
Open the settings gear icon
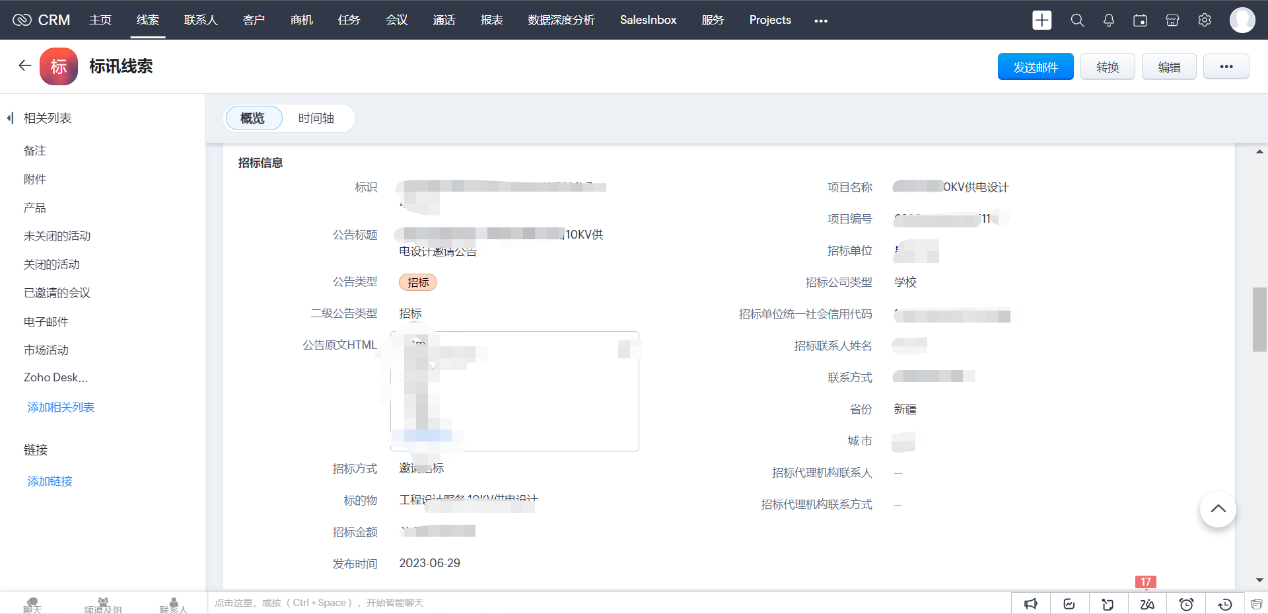click(x=1204, y=19)
